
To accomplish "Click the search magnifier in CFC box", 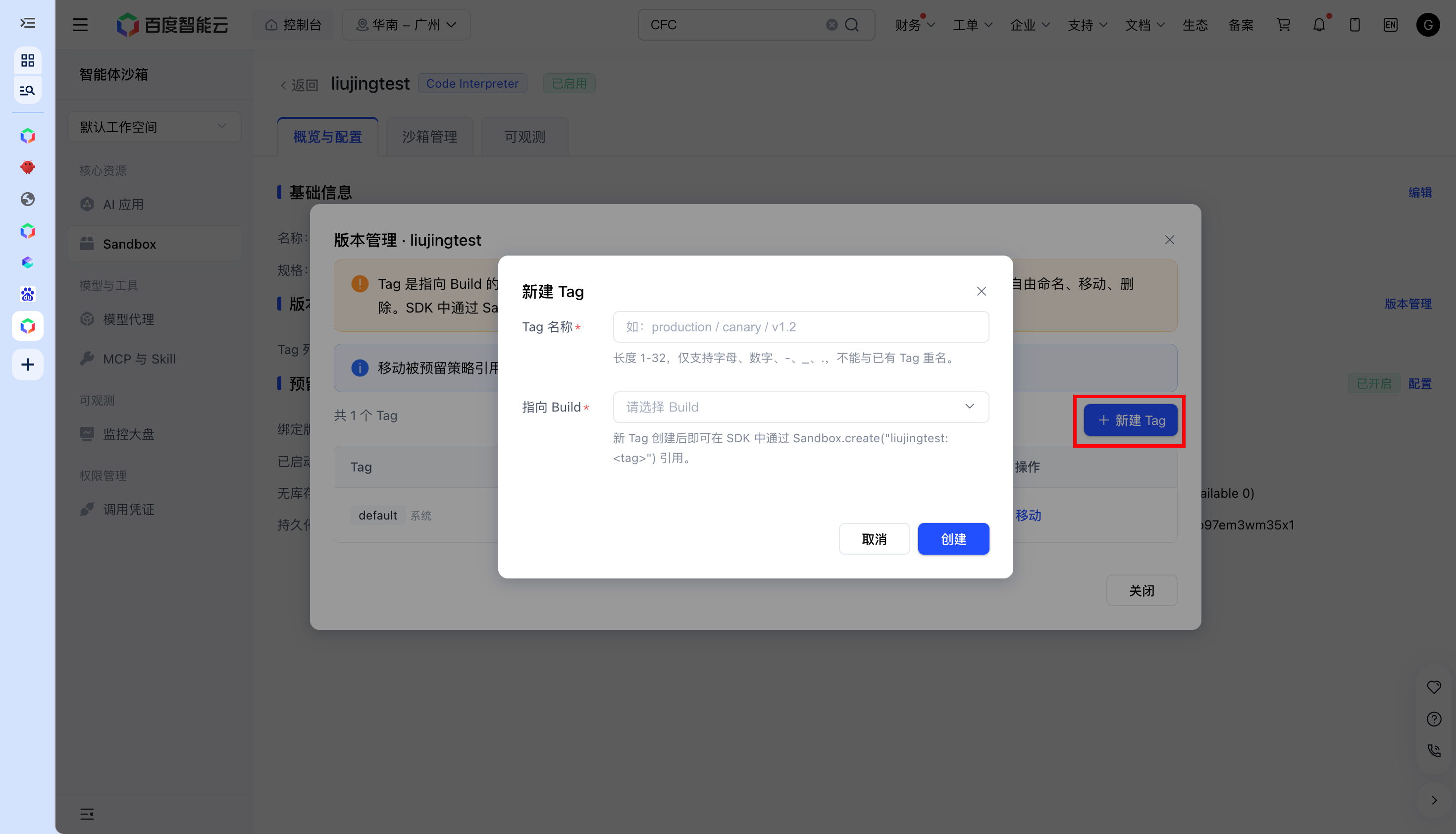I will [852, 25].
